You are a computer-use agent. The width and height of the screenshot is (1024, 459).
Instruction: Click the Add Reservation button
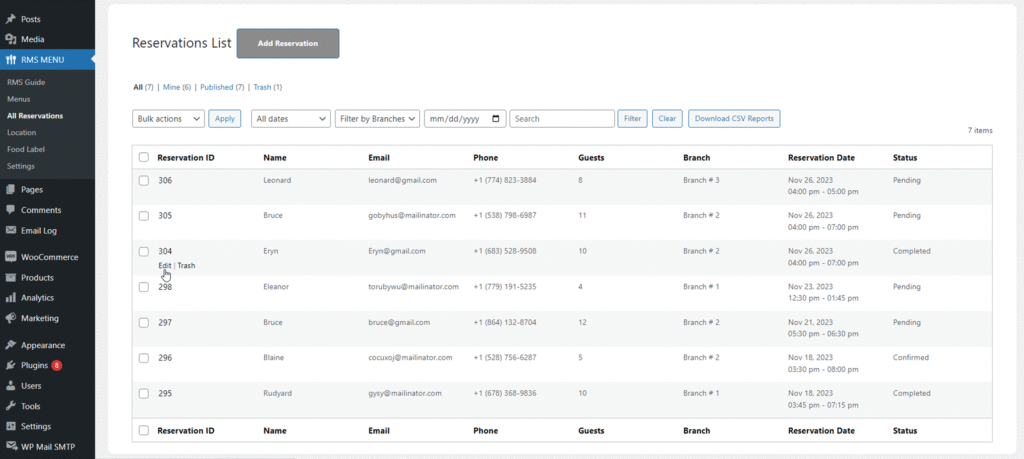[x=288, y=44]
